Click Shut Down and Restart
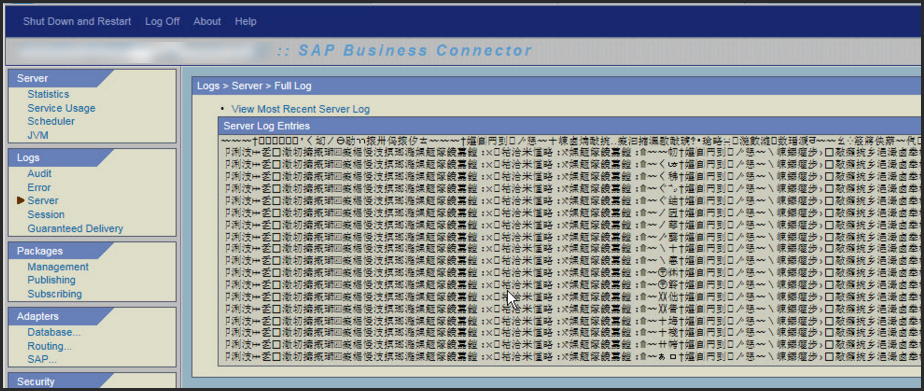The width and height of the screenshot is (924, 391). (x=77, y=21)
